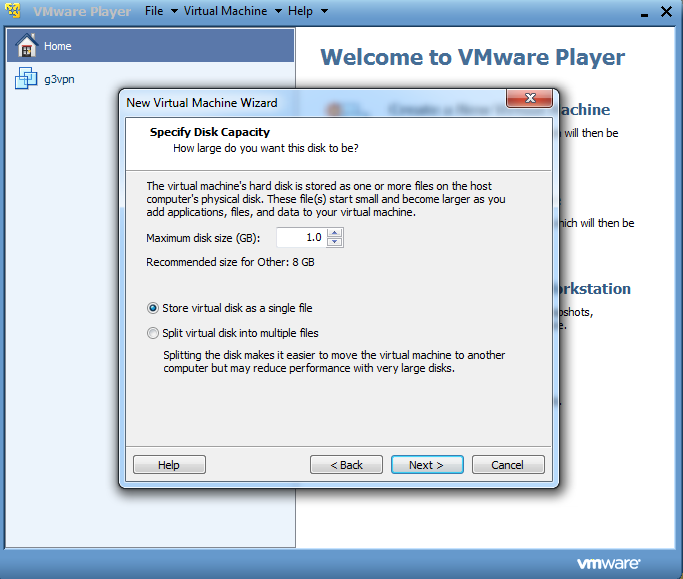Select the Home entry in the library list
The width and height of the screenshot is (683, 579).
[x=58, y=46]
